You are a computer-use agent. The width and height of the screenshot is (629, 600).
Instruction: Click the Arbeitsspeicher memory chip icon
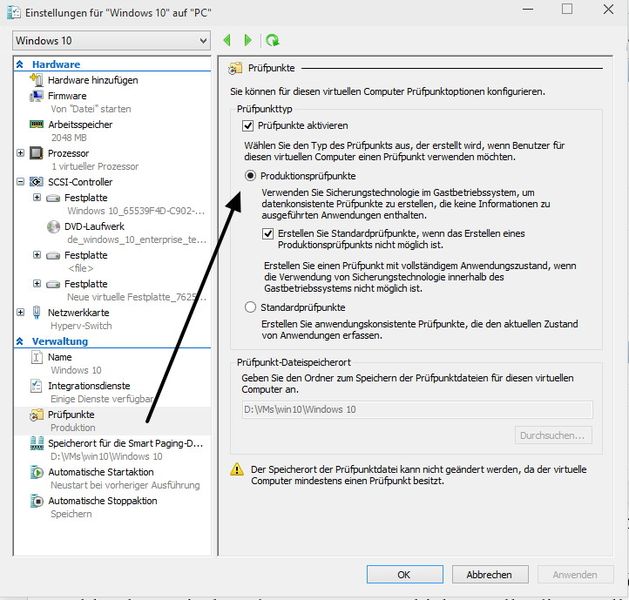pyautogui.click(x=37, y=124)
